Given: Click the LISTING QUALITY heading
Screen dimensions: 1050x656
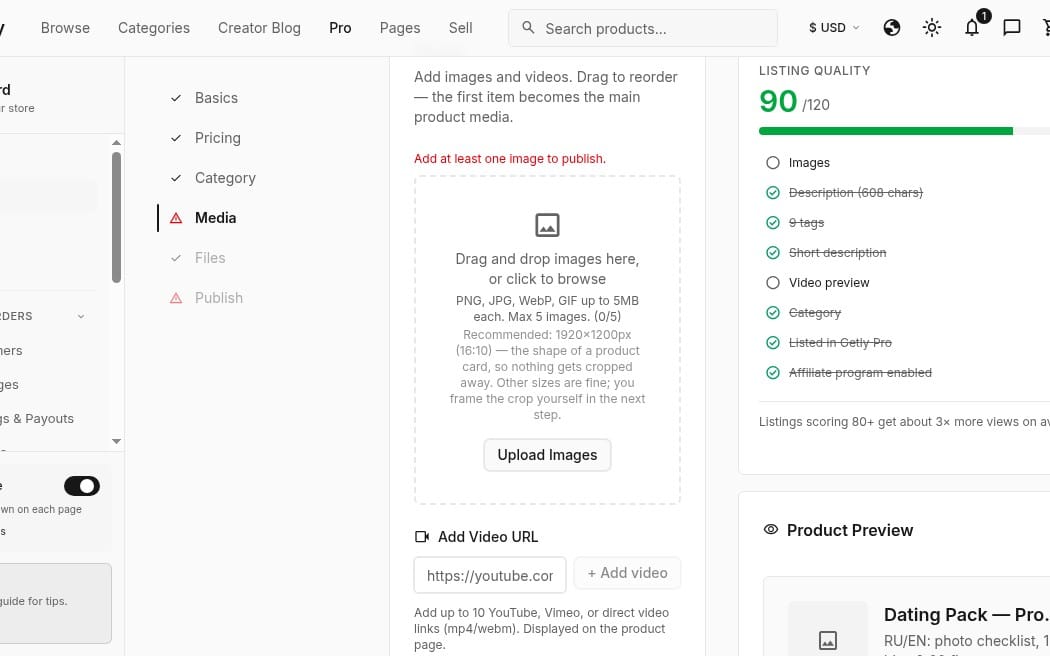Looking at the screenshot, I should pyautogui.click(x=814, y=71).
